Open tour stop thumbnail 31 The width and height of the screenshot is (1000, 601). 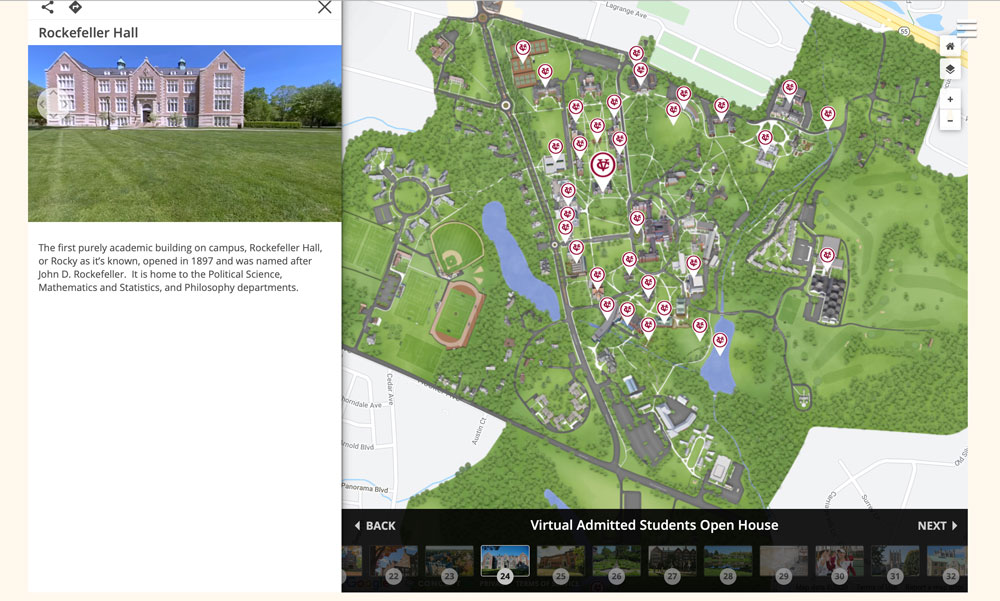[895, 561]
